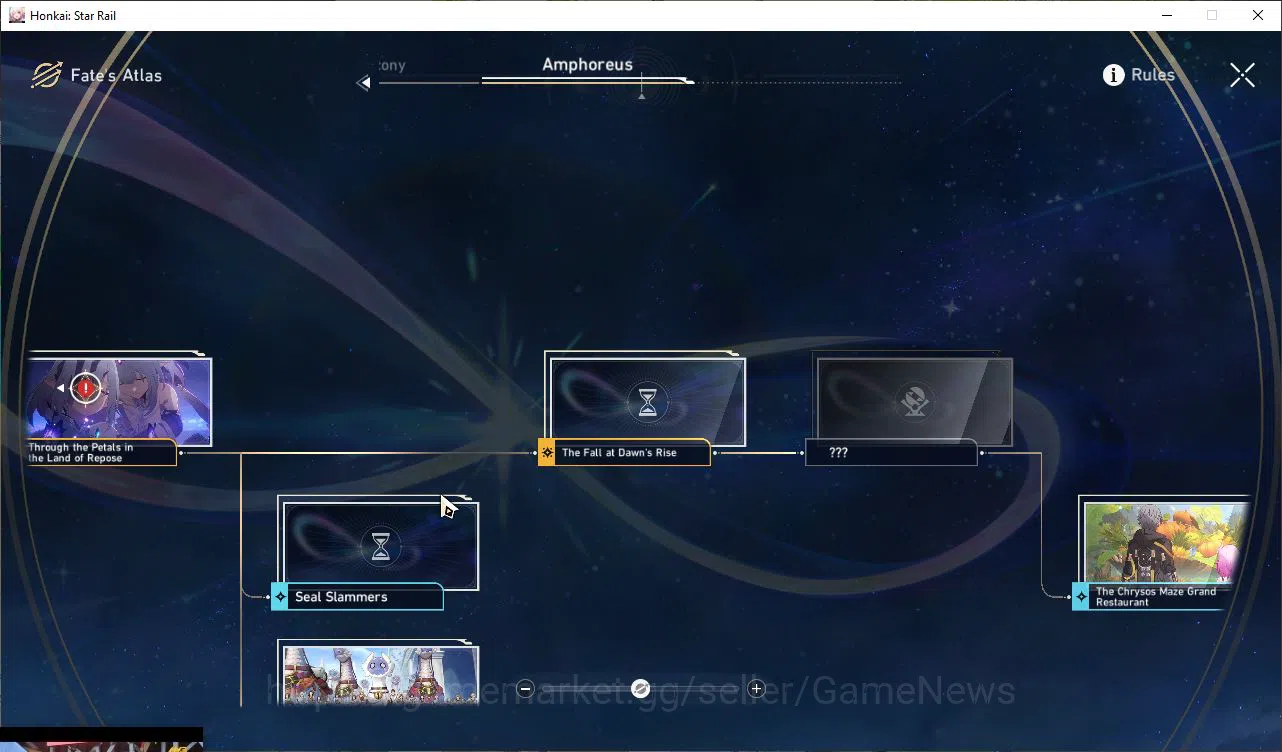Click the red exclamation alert icon
Viewport: 1282px width, 752px height.
click(86, 387)
